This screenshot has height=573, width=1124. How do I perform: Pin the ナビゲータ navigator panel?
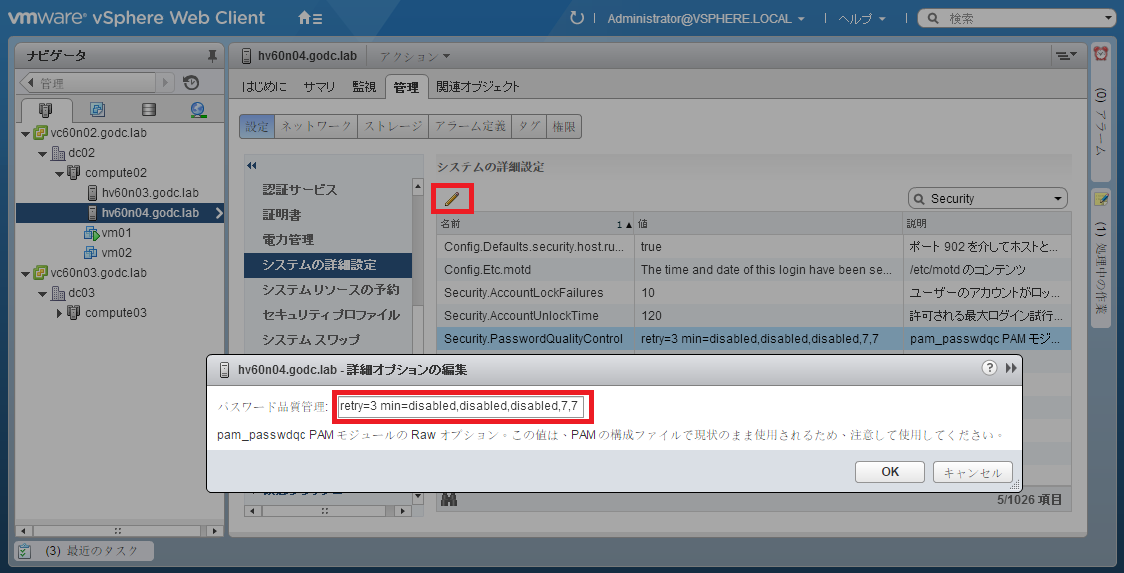212,55
